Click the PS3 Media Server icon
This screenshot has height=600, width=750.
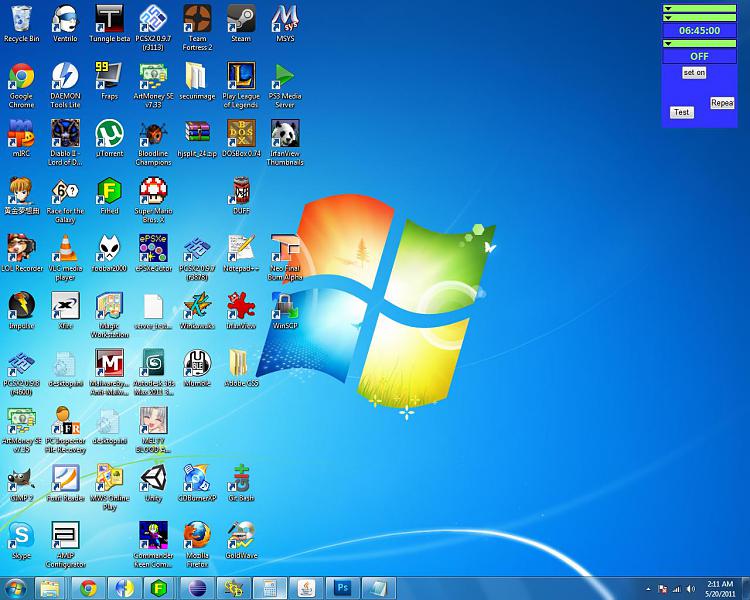click(x=285, y=85)
